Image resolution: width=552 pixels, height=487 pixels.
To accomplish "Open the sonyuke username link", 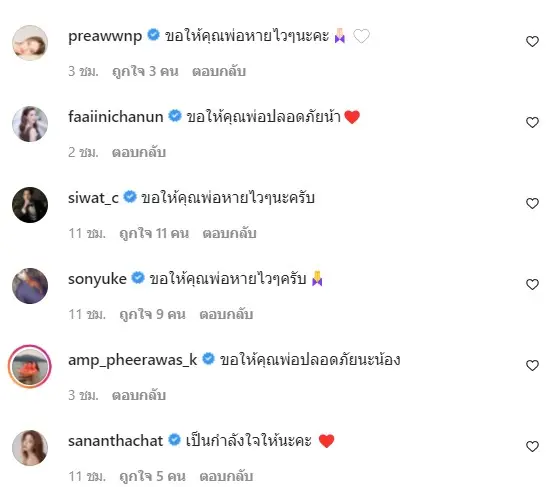I will (97, 279).
